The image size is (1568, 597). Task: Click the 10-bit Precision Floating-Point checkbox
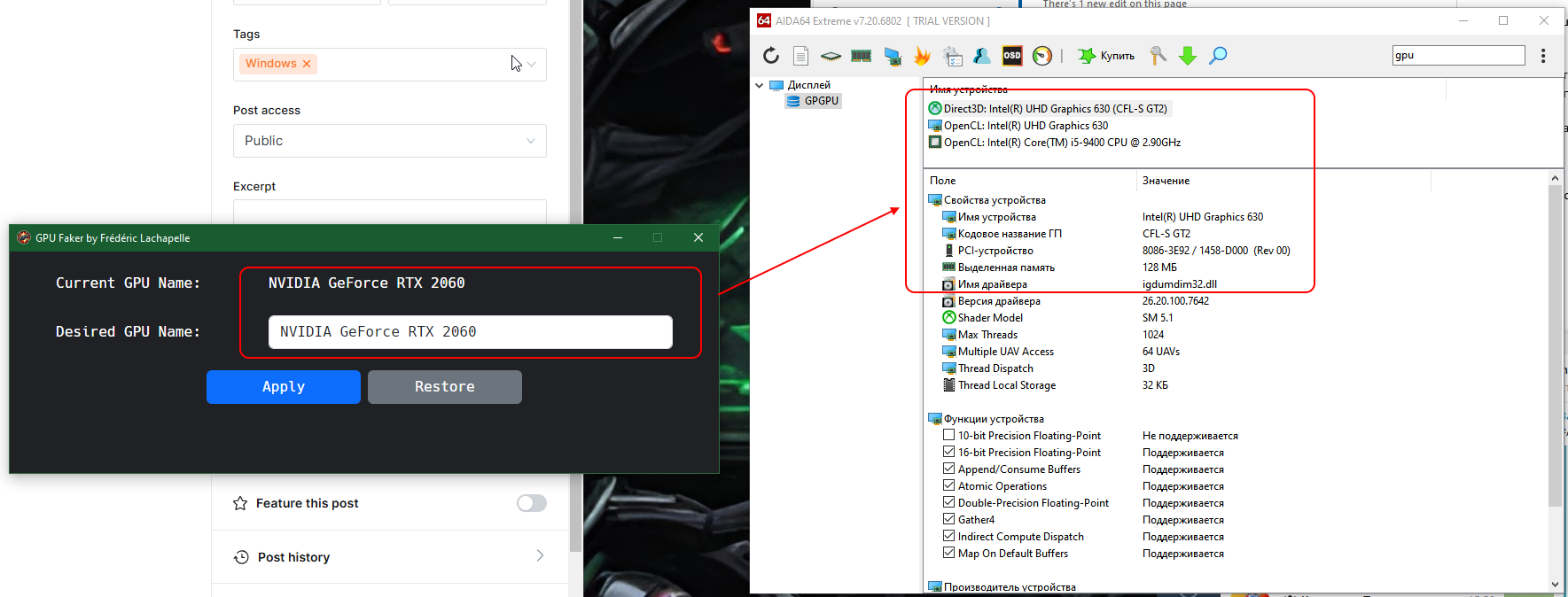(948, 435)
